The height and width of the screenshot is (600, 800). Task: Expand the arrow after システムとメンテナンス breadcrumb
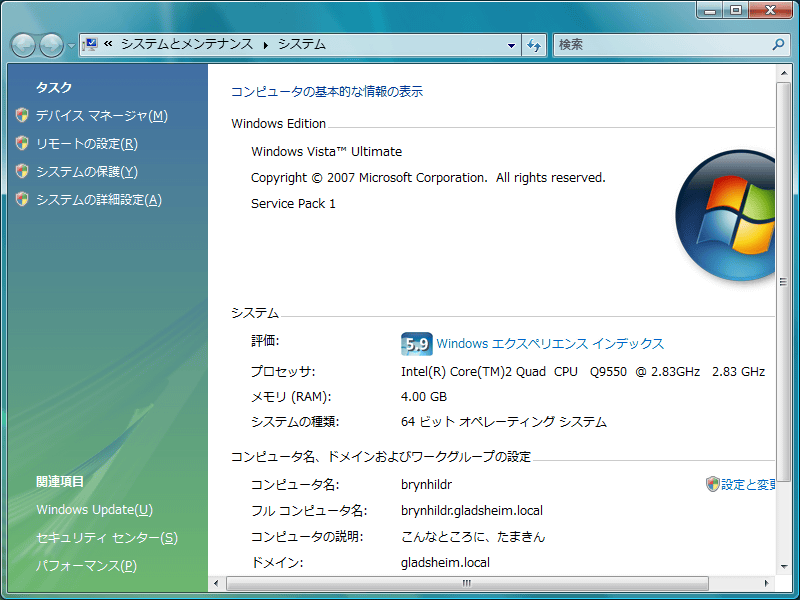tap(266, 45)
